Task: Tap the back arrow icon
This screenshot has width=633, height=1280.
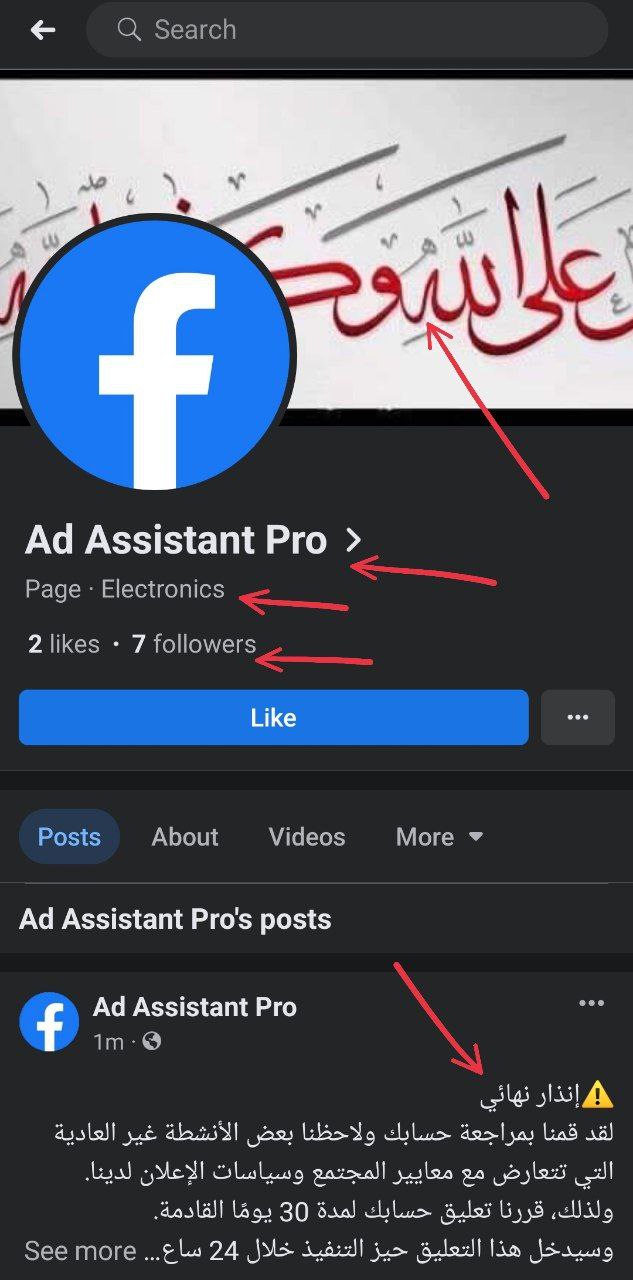Action: pyautogui.click(x=43, y=30)
